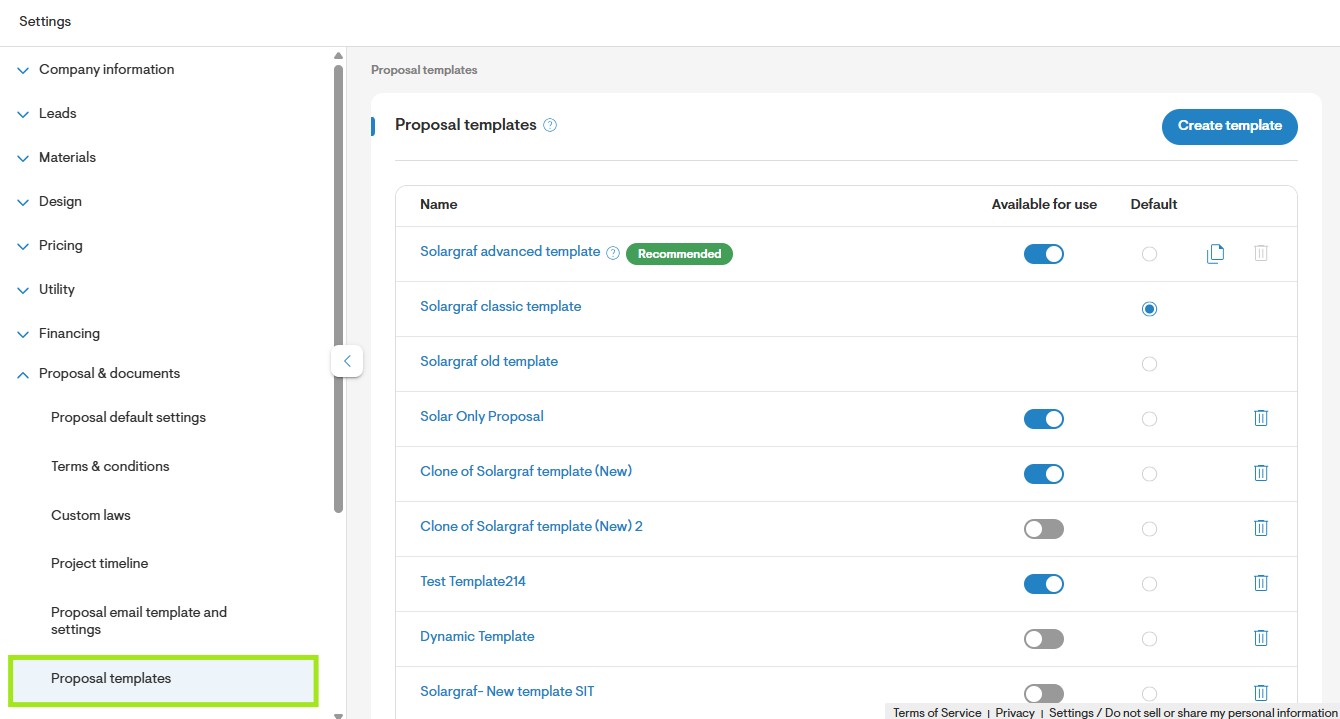
Task: Open the Solargraf classic template link
Action: (500, 307)
